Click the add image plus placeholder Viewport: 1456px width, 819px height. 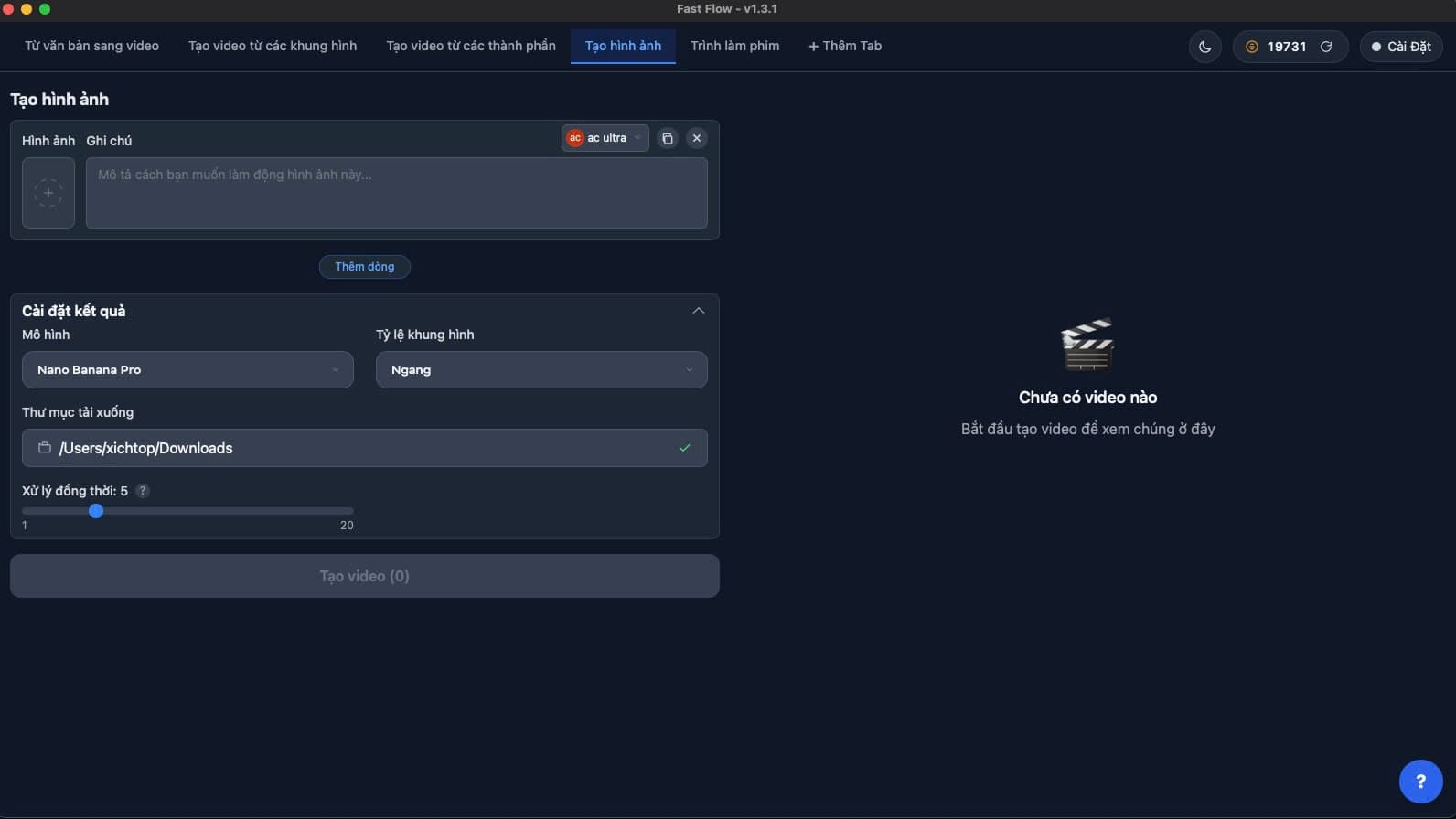tap(48, 193)
